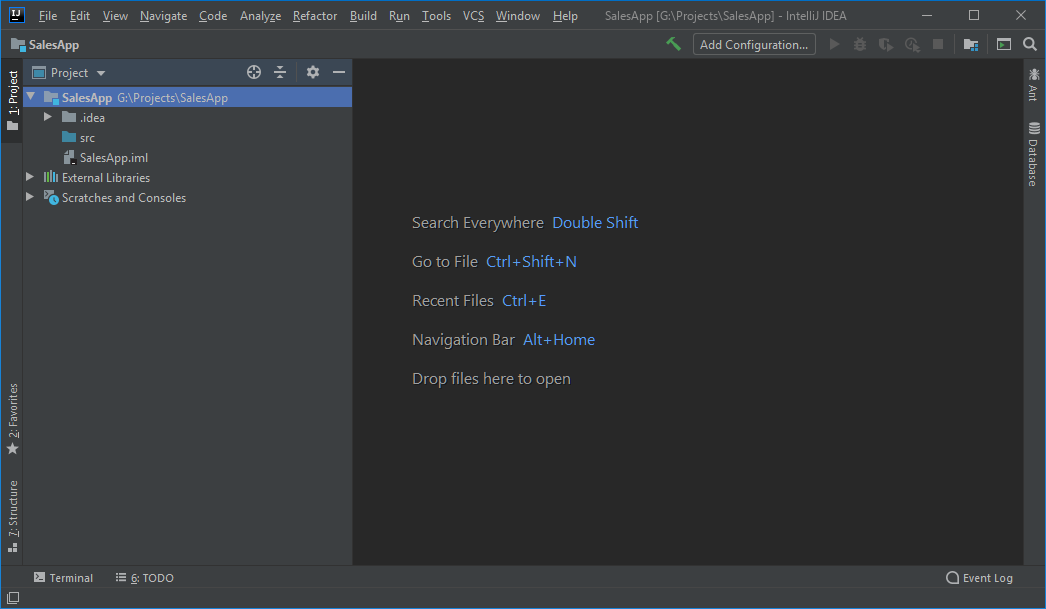Open the VCS menu
This screenshot has height=609, width=1046.
[x=474, y=15]
